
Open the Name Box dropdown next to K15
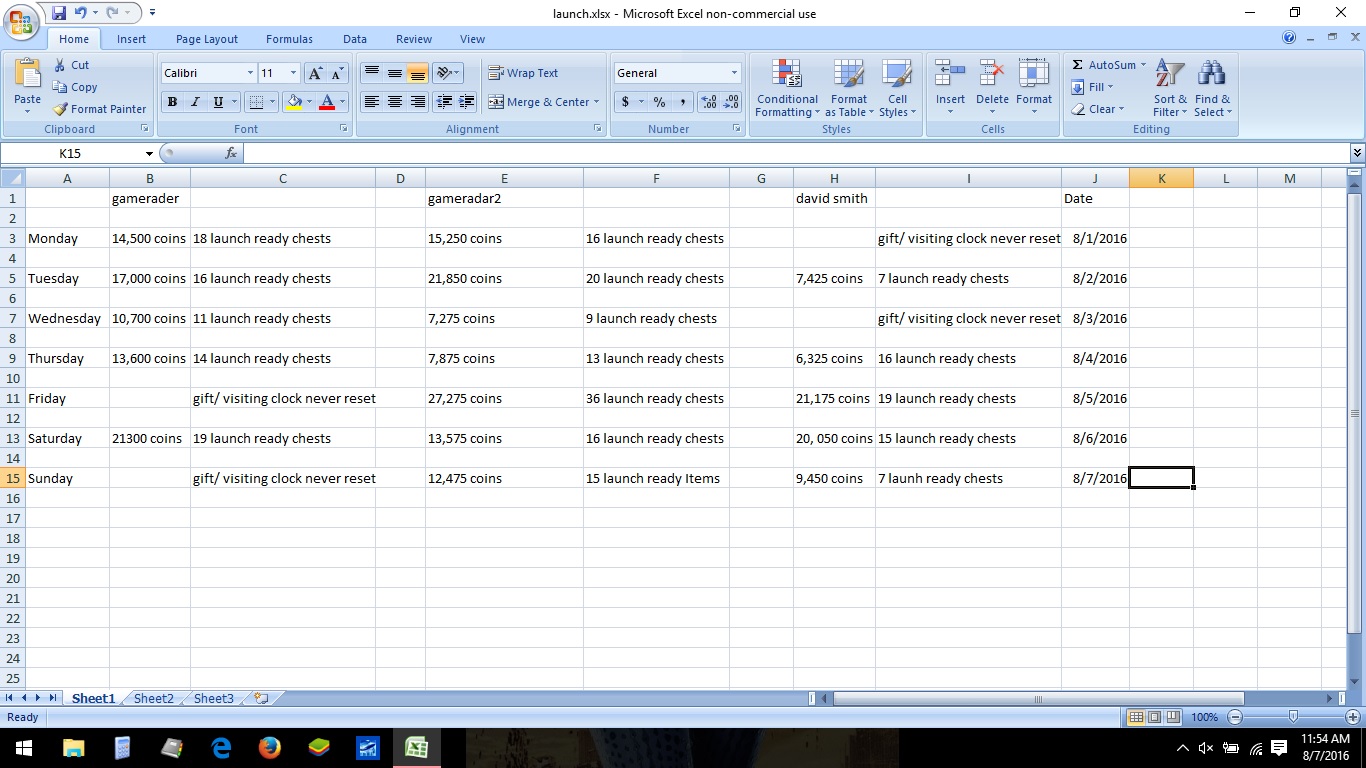pos(149,153)
